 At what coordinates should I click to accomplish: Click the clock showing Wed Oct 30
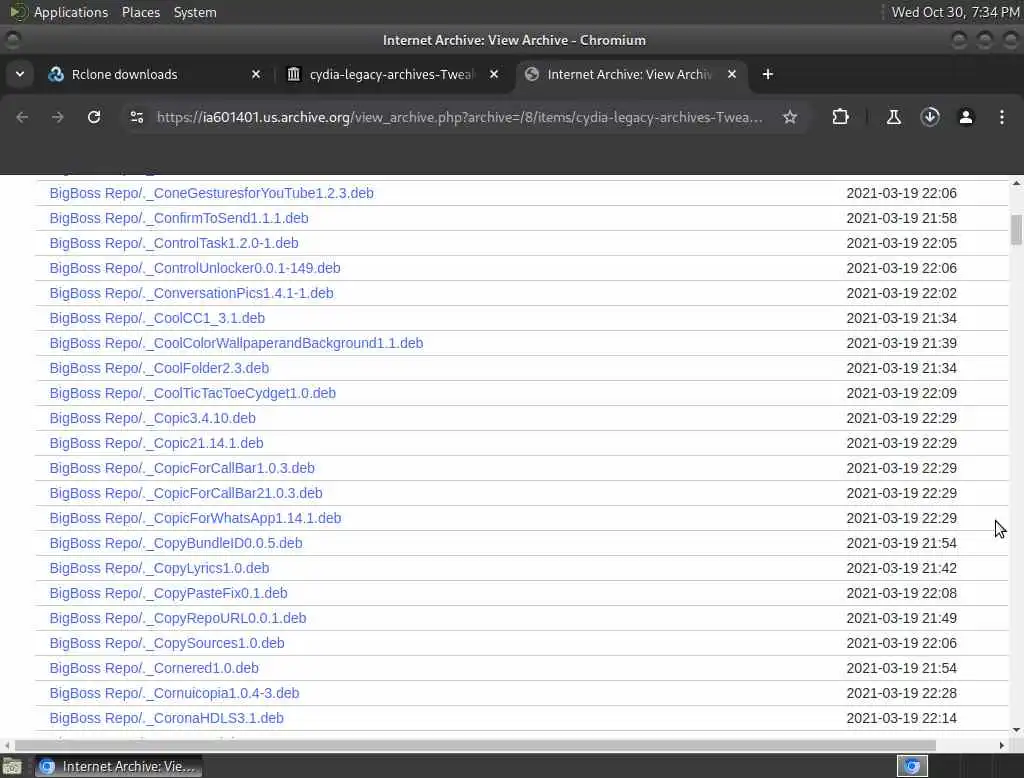(955, 12)
